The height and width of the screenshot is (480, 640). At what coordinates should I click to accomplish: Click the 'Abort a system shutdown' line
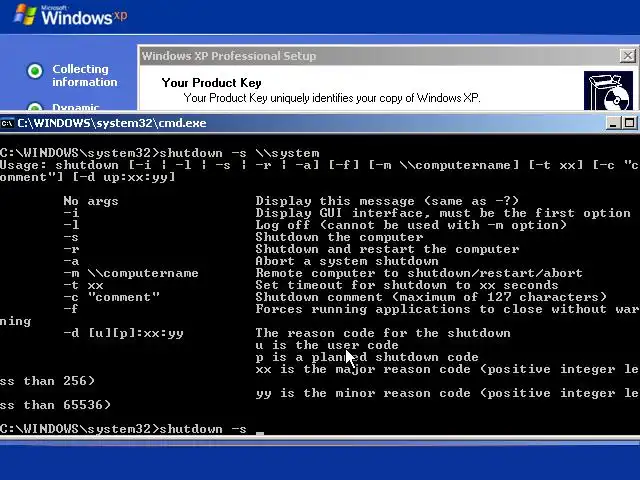tap(347, 261)
